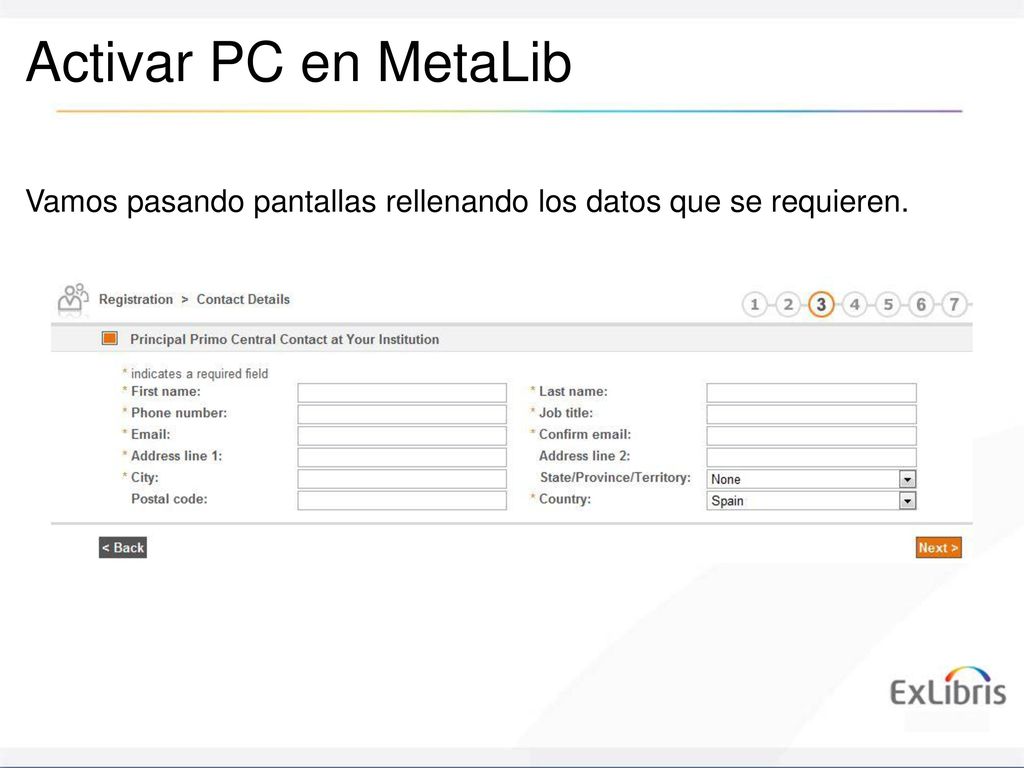Open the Country dropdown showing Spain
1024x768 pixels.
pos(811,500)
